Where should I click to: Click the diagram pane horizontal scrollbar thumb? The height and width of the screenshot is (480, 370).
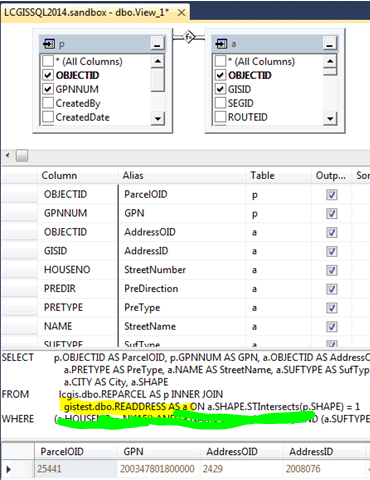click(x=22, y=155)
